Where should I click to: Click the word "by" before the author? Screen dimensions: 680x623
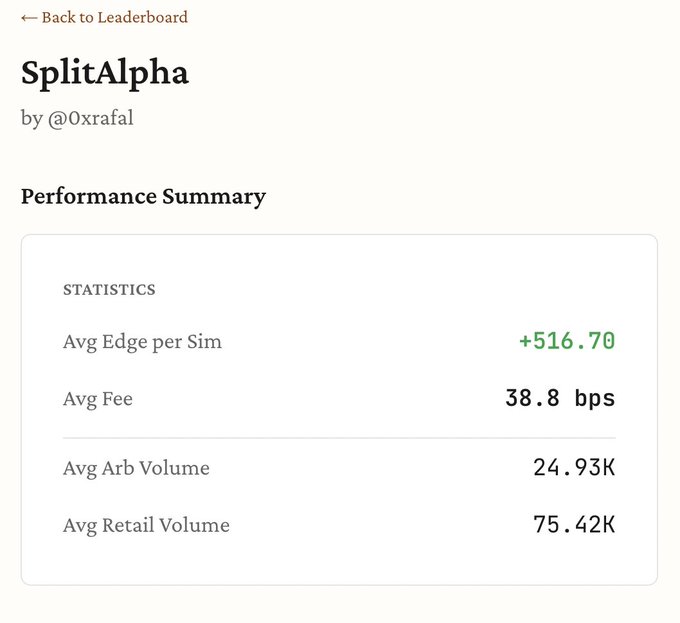pyautogui.click(x=32, y=118)
